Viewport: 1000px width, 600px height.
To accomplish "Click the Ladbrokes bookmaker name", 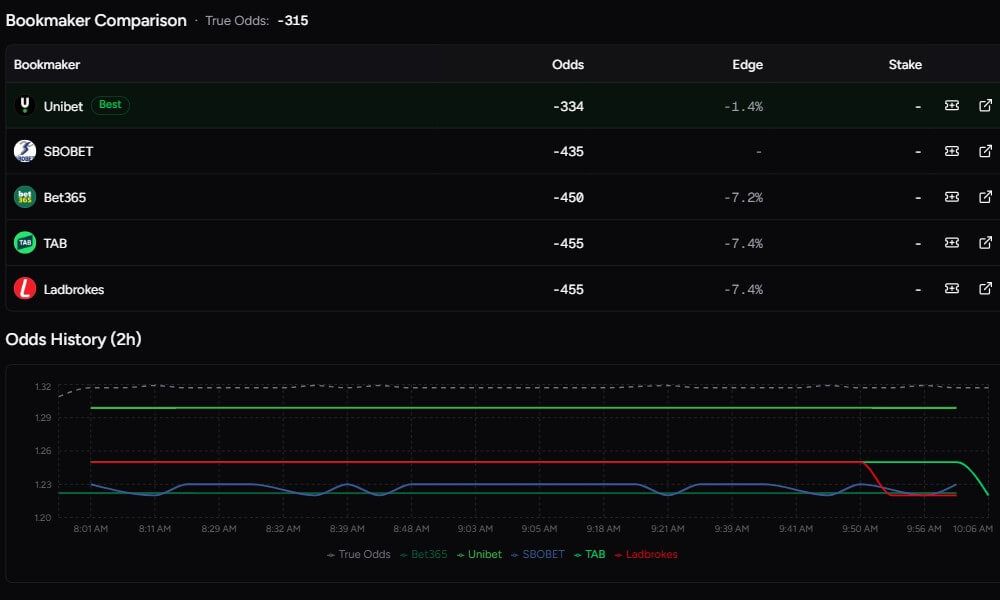I will coord(74,289).
